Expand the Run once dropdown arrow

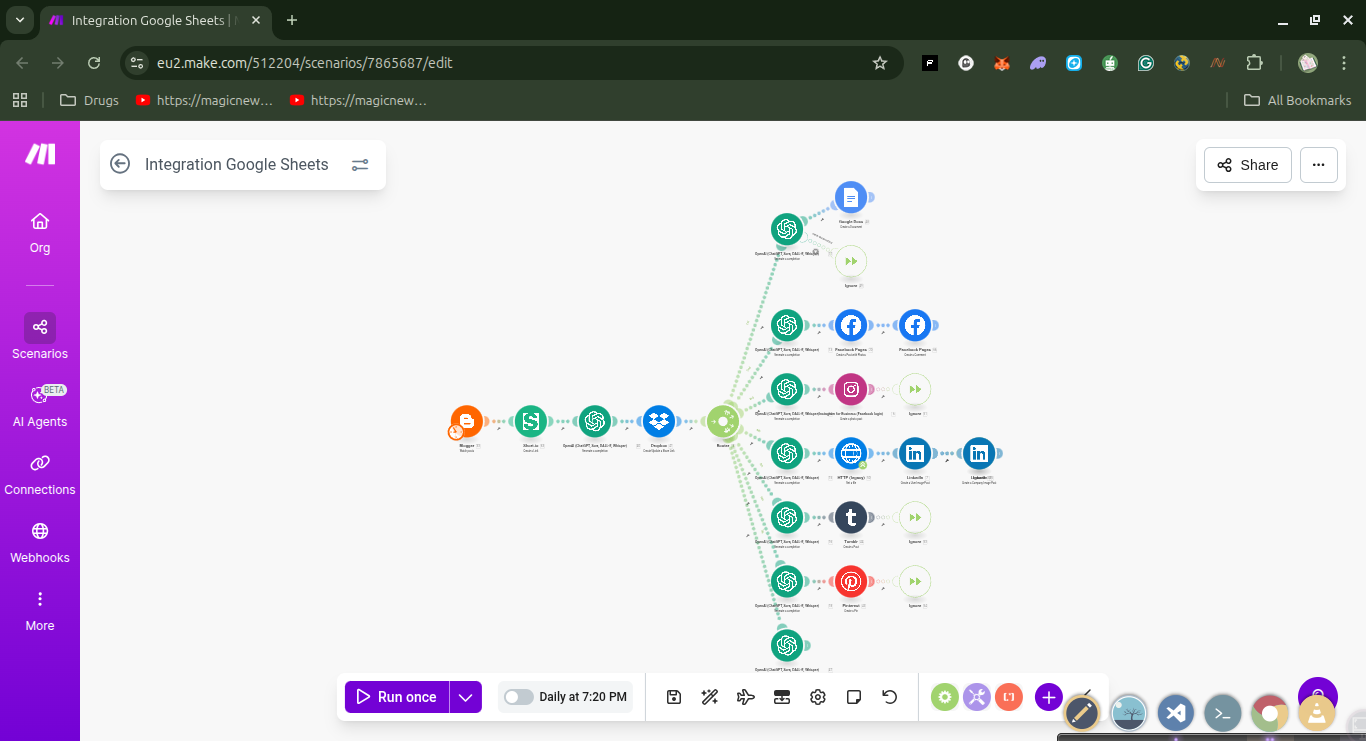465,697
